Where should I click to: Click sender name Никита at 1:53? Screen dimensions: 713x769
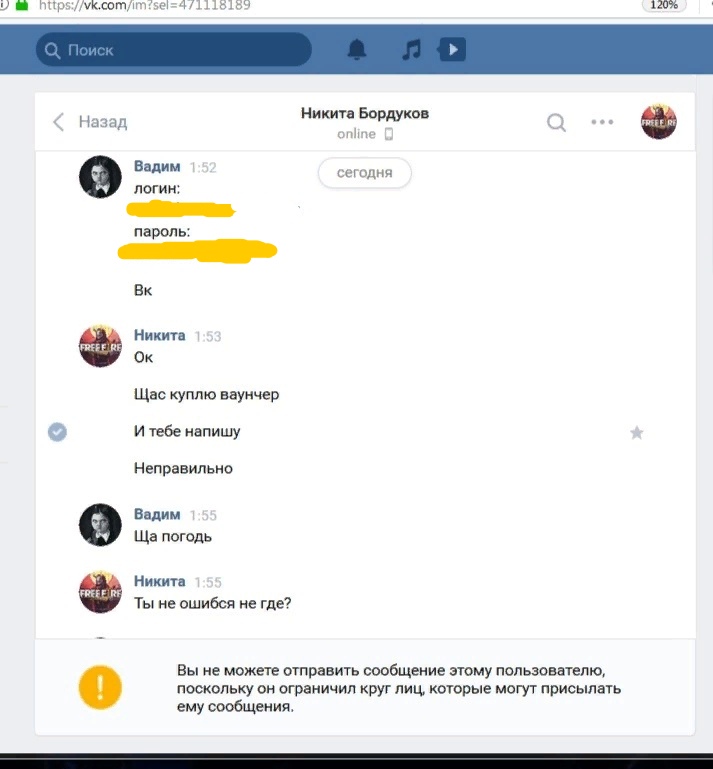[159, 335]
